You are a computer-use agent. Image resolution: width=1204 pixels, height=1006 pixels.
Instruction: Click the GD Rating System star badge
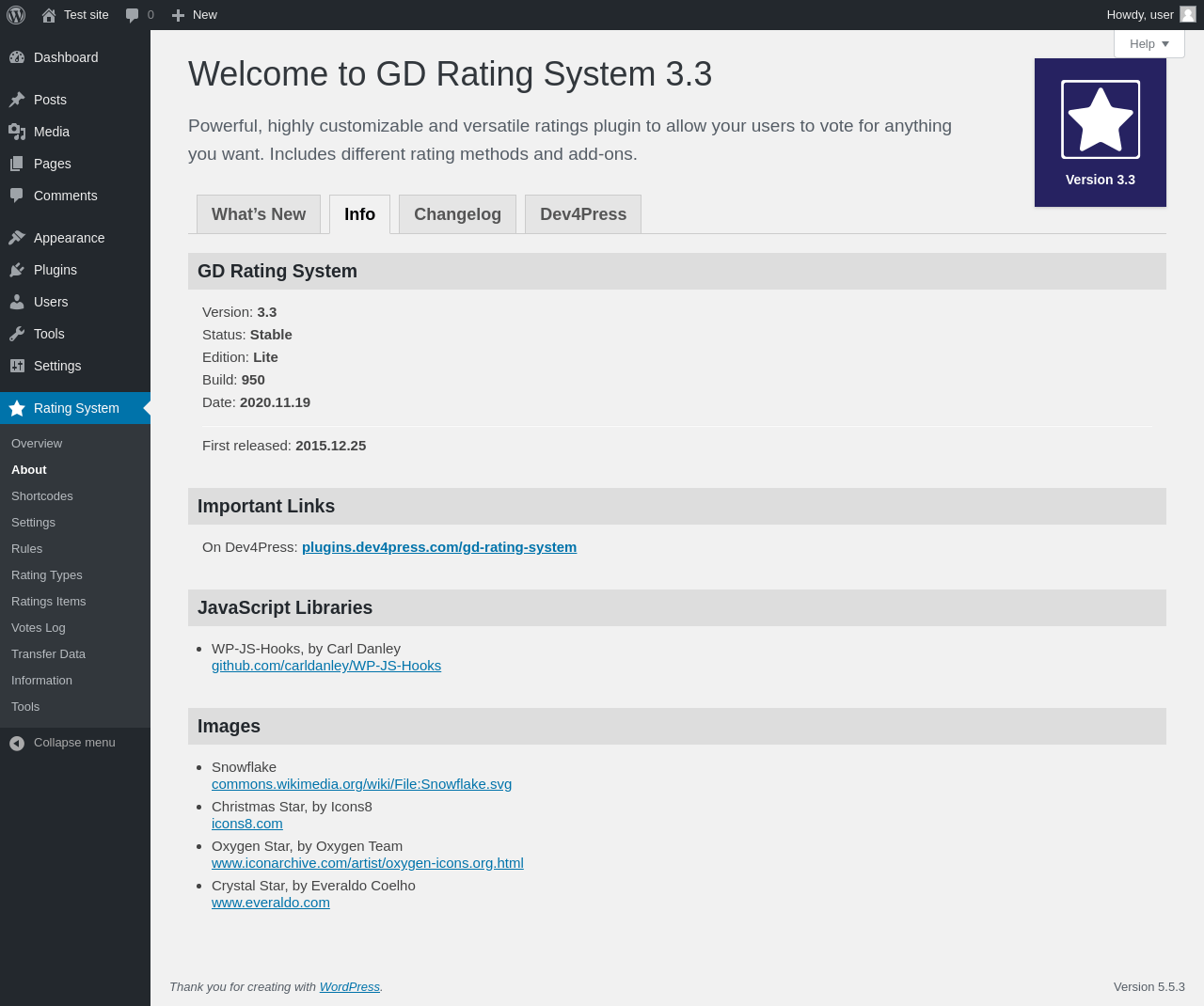click(x=1101, y=133)
